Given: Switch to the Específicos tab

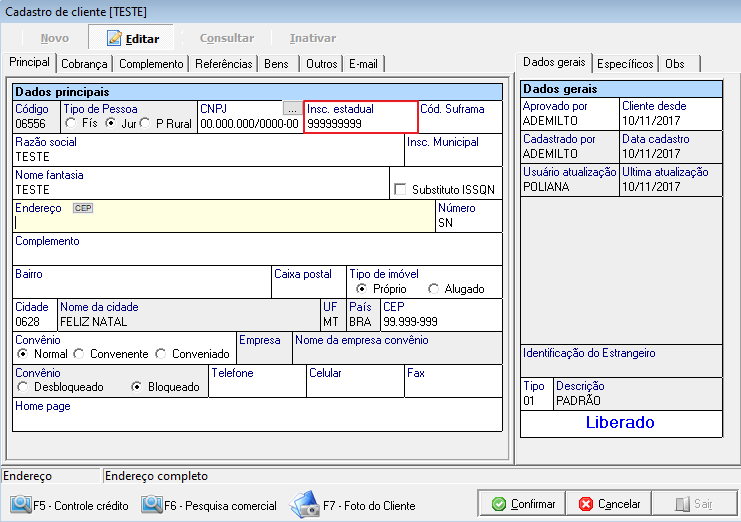Looking at the screenshot, I should pos(625,64).
